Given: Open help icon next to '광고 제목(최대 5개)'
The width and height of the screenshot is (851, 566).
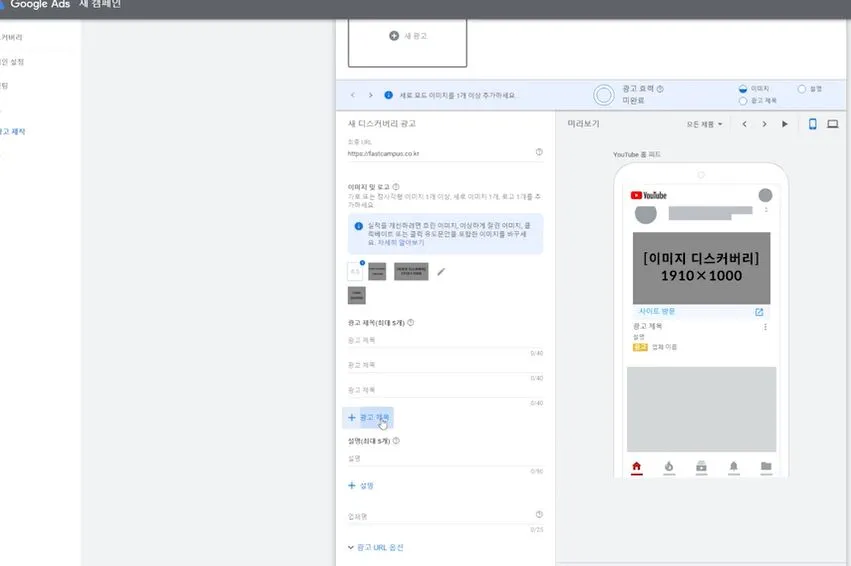Looking at the screenshot, I should click(x=411, y=322).
